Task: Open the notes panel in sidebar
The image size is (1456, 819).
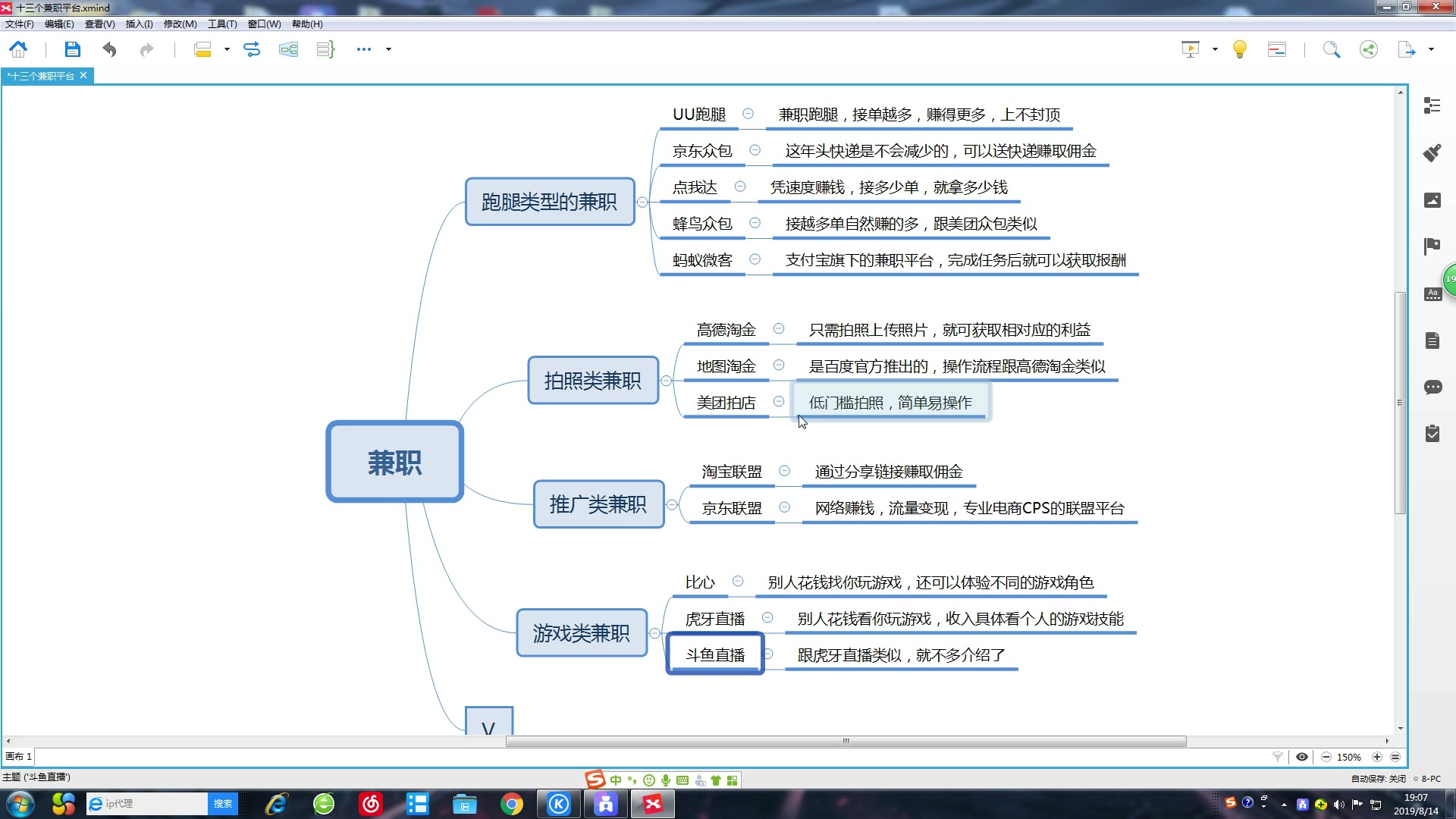Action: (1432, 340)
